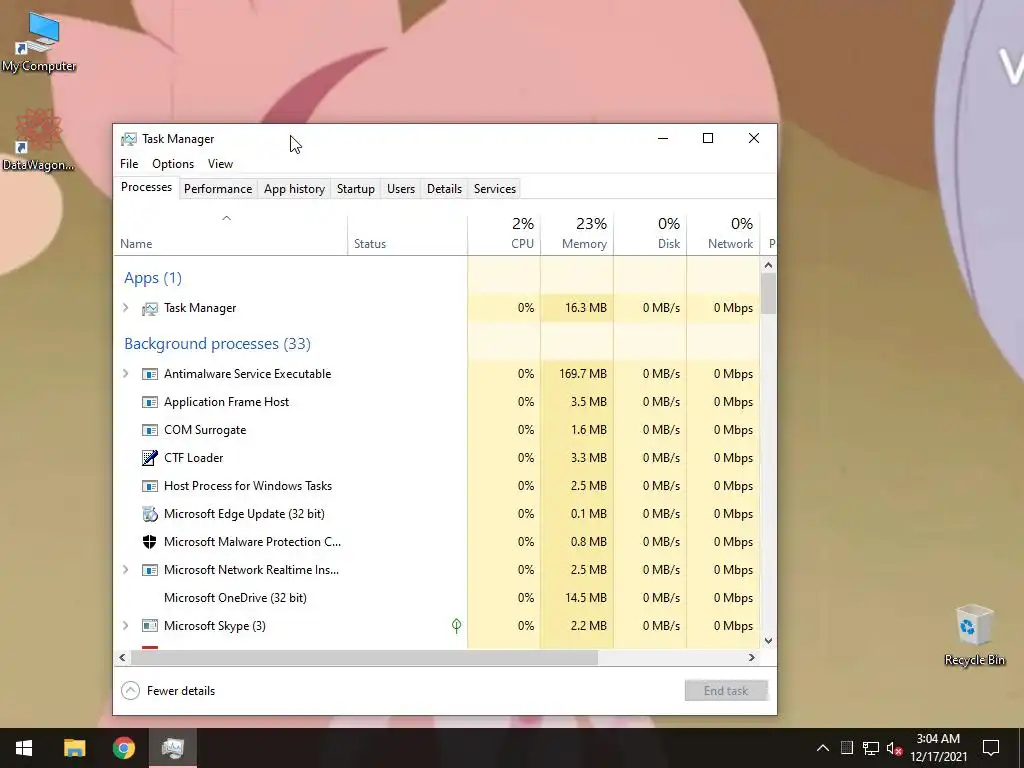1024x768 pixels.
Task: Expand the Task Manager app group
Action: (126, 308)
